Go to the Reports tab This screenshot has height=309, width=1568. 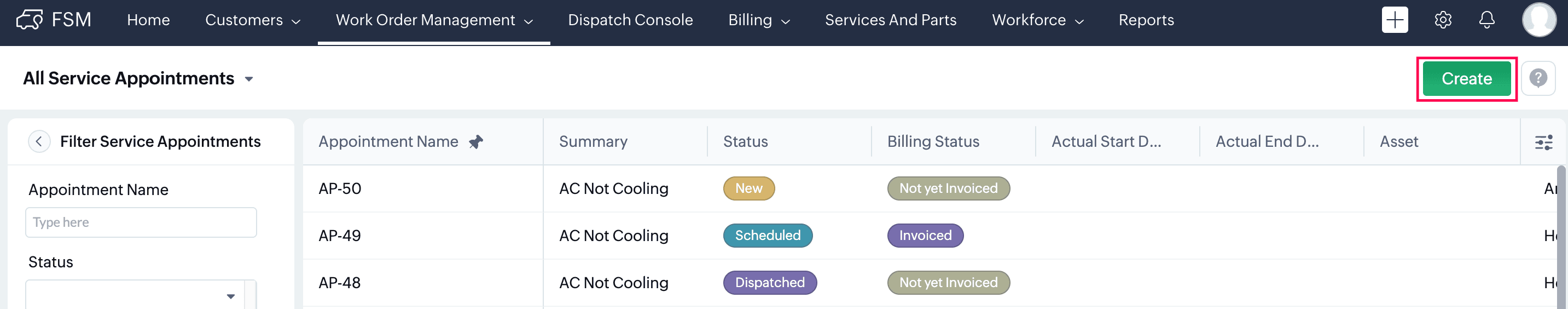click(1146, 20)
